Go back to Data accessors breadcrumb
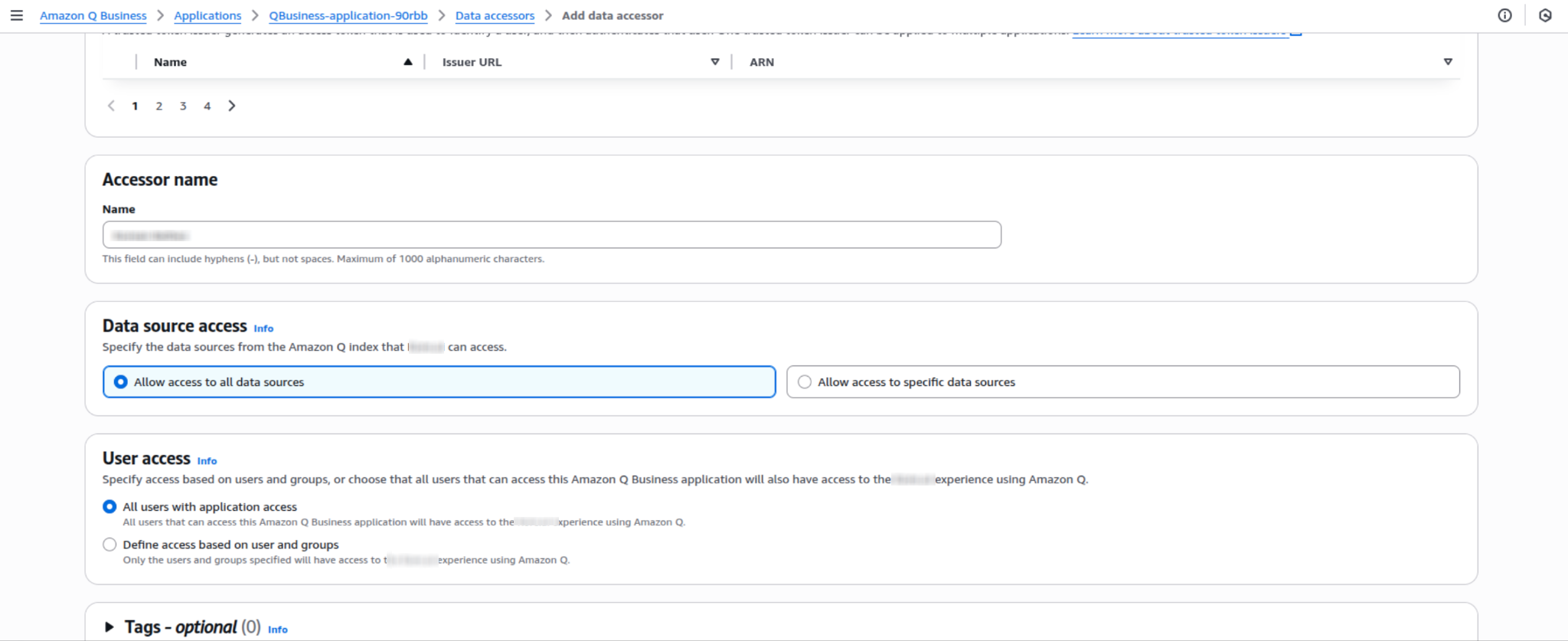 tap(495, 15)
